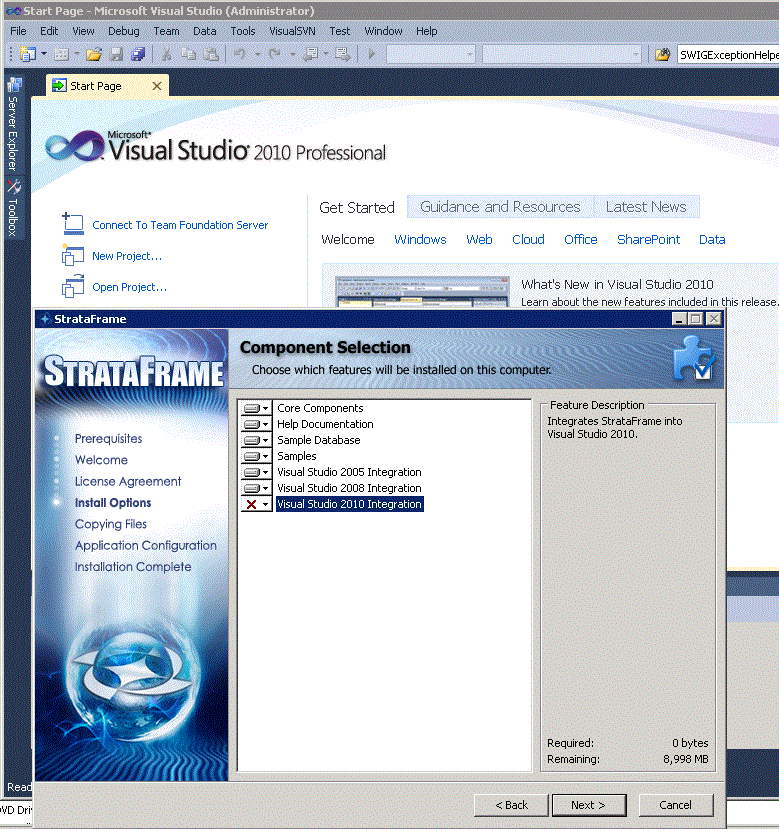Click the Connect To Team Foundation Server icon
This screenshot has height=829, width=779.
[73, 224]
